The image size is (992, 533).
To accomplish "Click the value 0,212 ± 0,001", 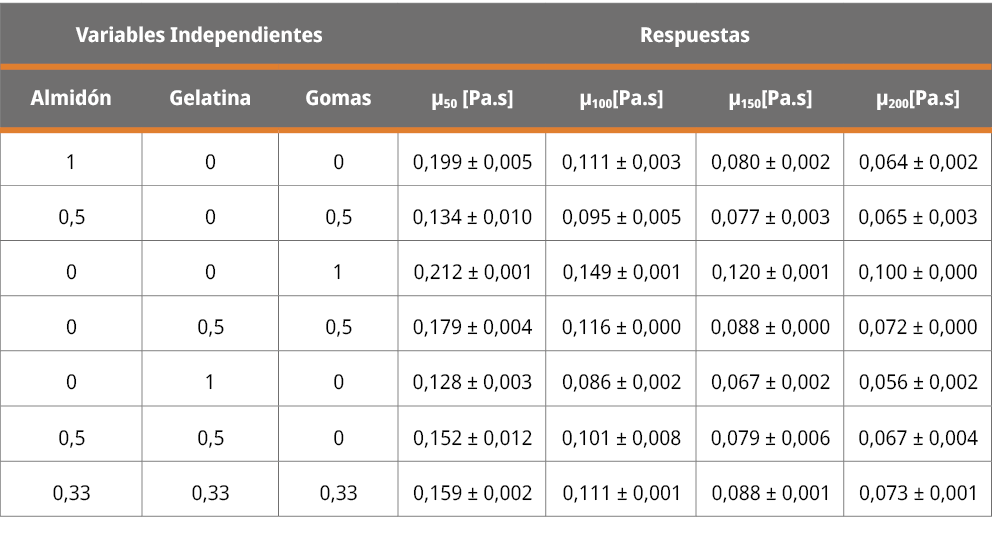I will click(x=472, y=272).
